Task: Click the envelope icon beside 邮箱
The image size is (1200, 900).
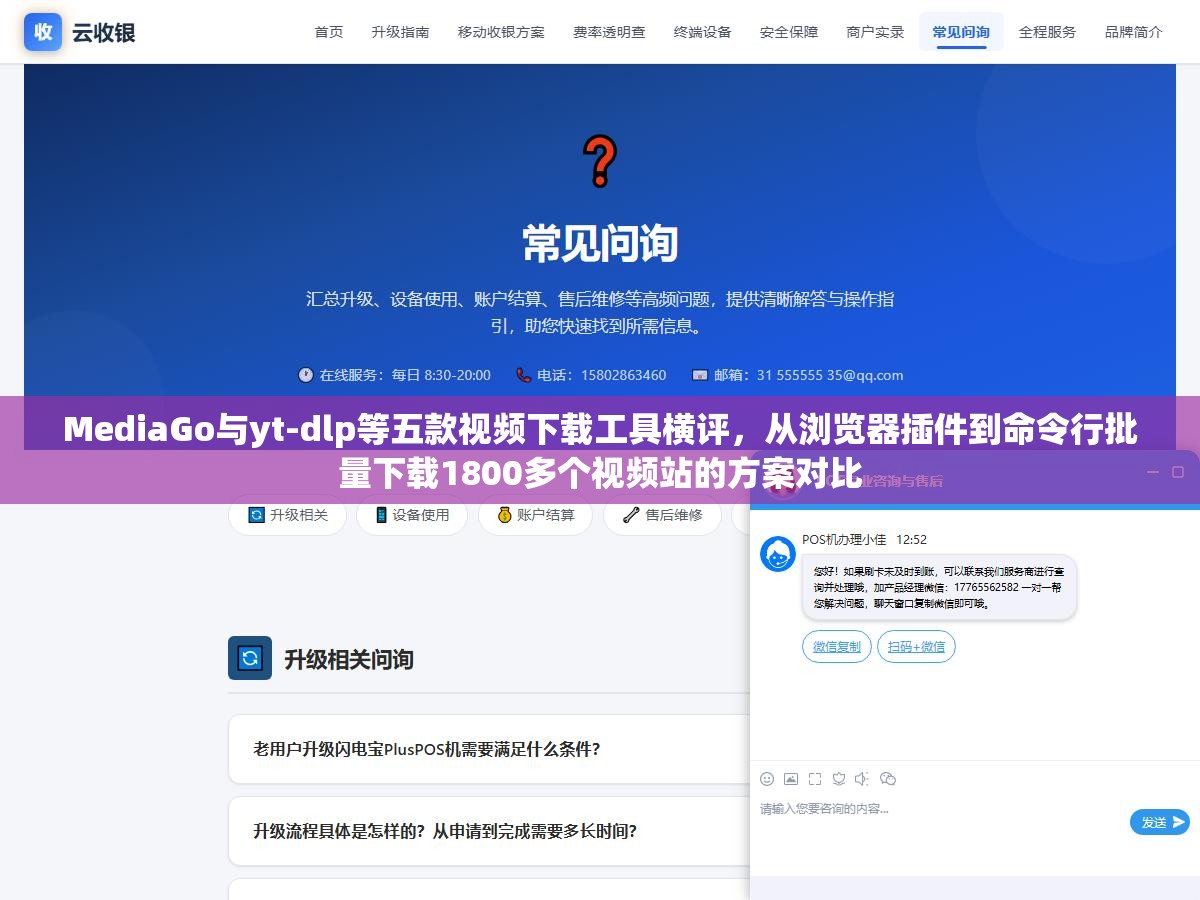Action: (x=700, y=375)
